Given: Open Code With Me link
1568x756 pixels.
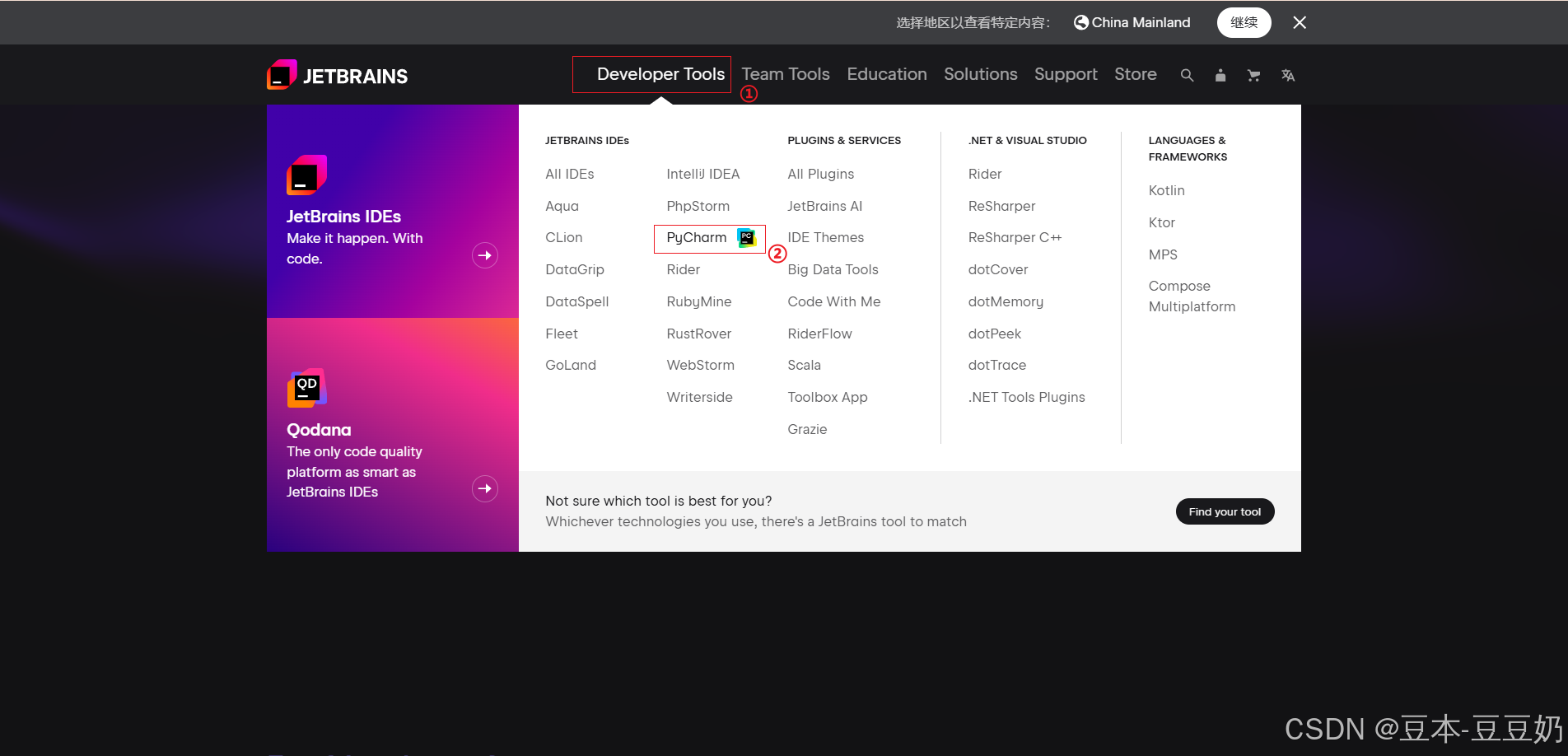Looking at the screenshot, I should 834,301.
